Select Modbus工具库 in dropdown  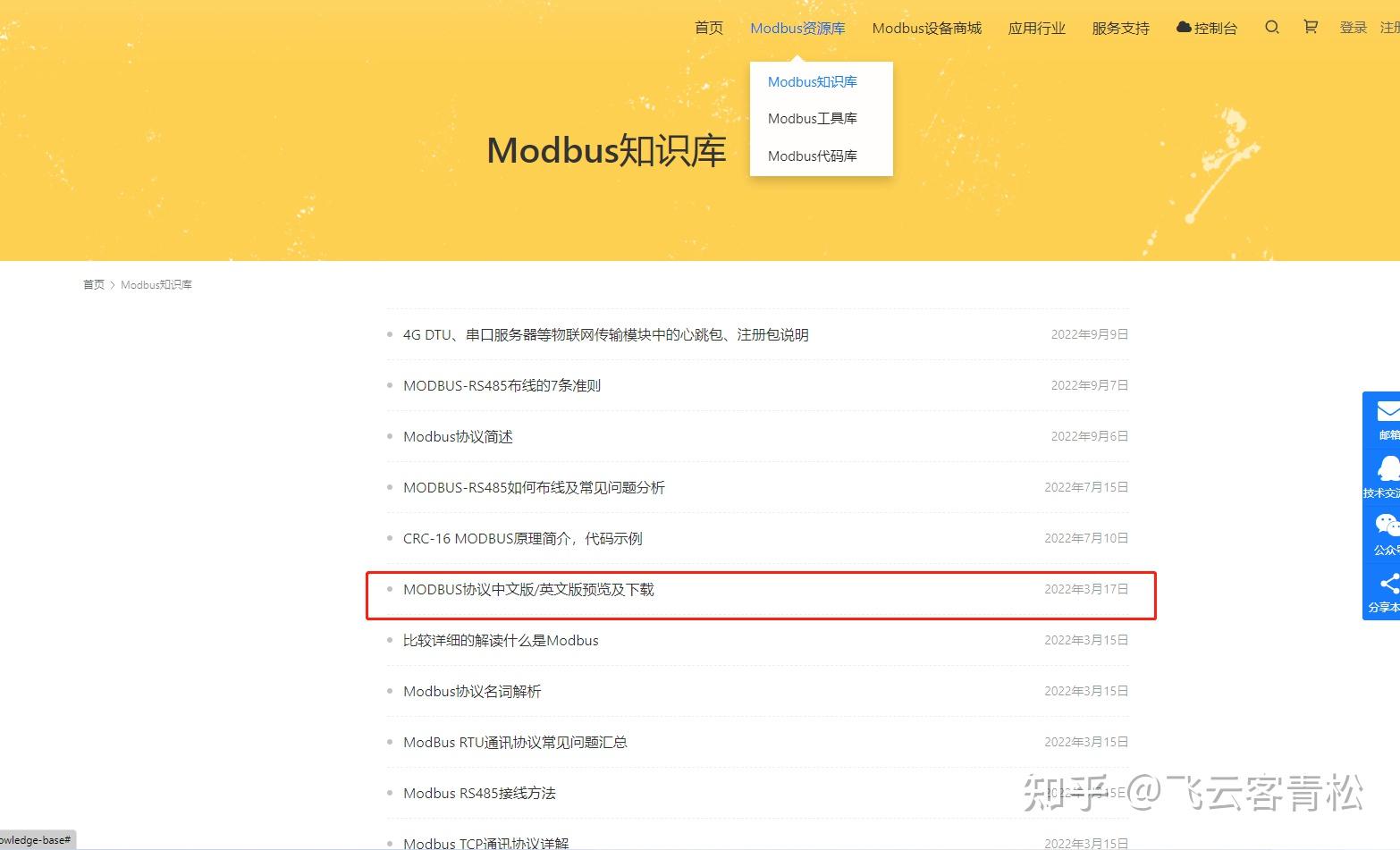point(812,118)
